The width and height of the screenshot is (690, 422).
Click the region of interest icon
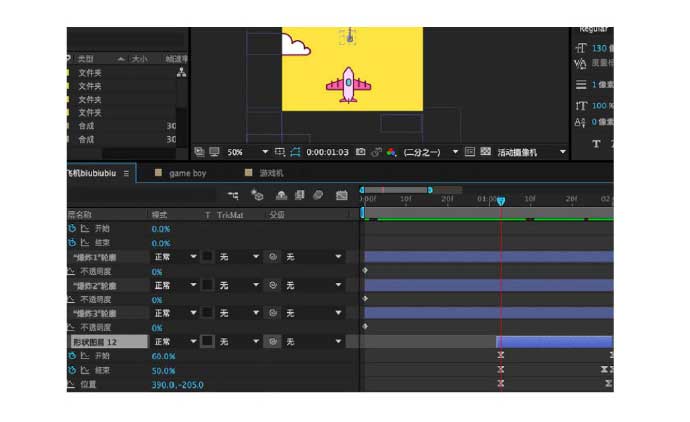coord(470,152)
